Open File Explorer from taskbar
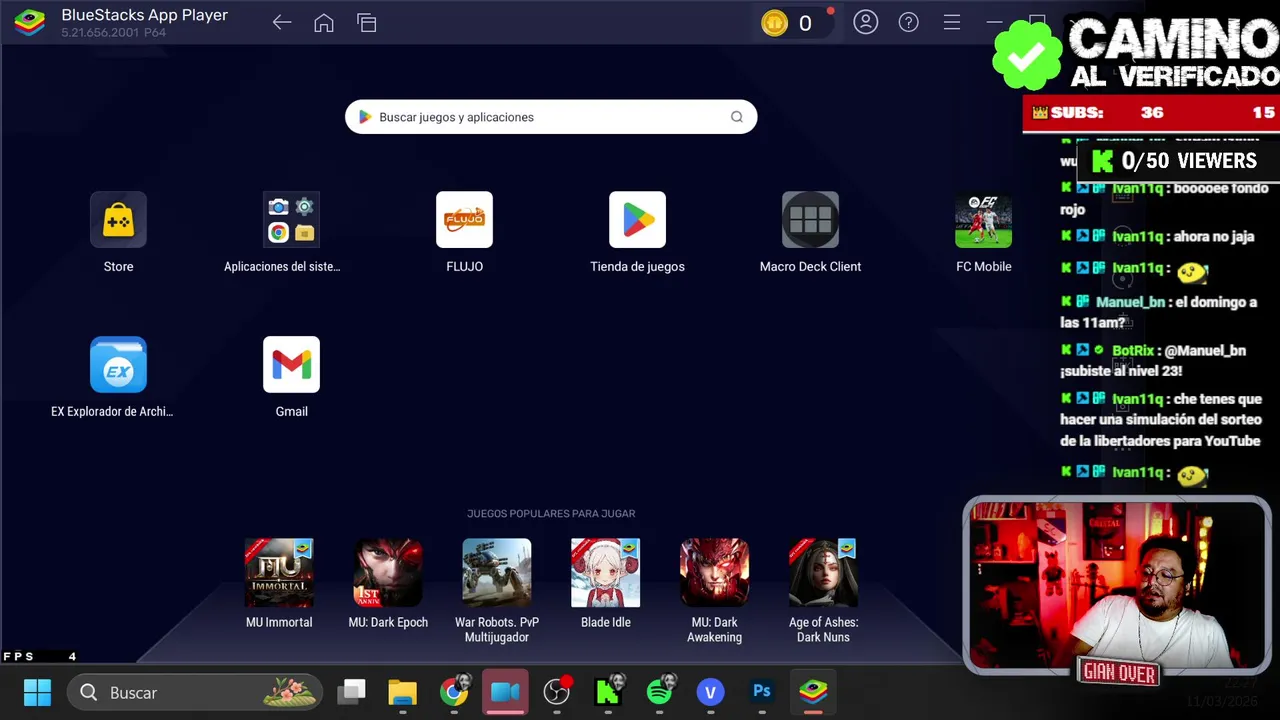 tap(403, 692)
